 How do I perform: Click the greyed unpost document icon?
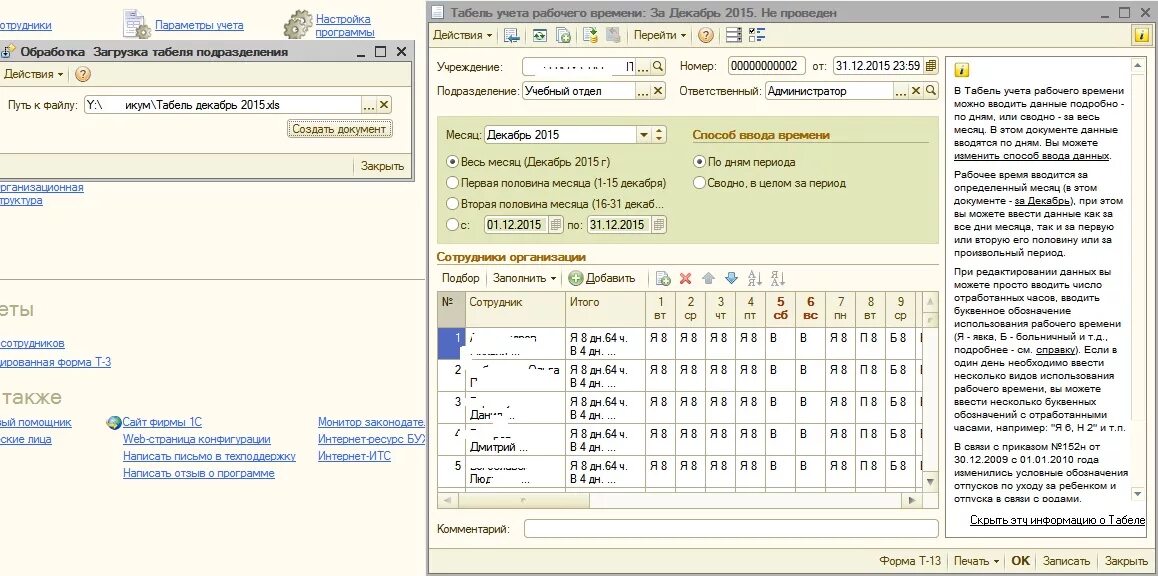pos(612,35)
